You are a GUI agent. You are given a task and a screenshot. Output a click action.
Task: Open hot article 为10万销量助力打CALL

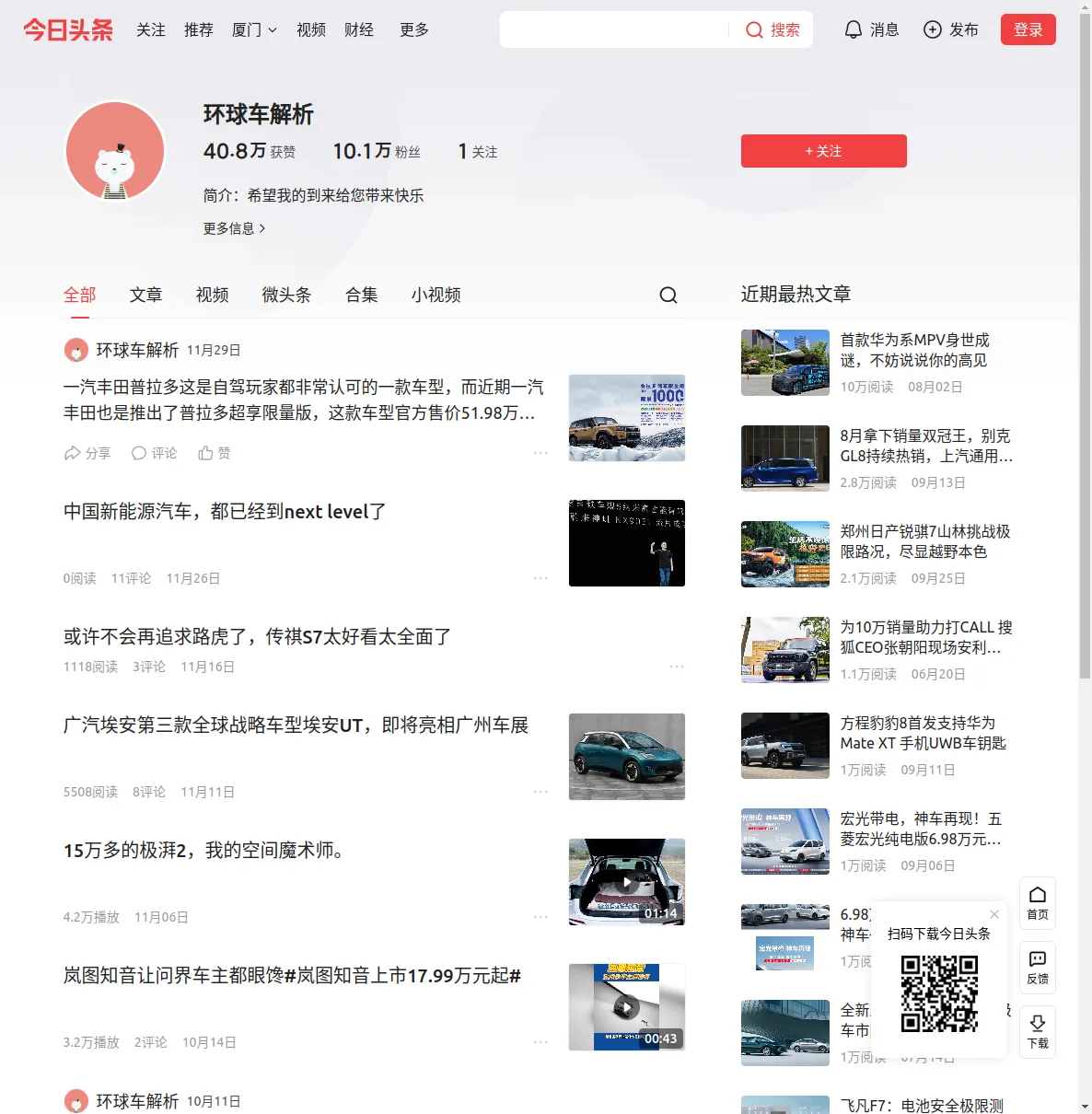pos(927,637)
